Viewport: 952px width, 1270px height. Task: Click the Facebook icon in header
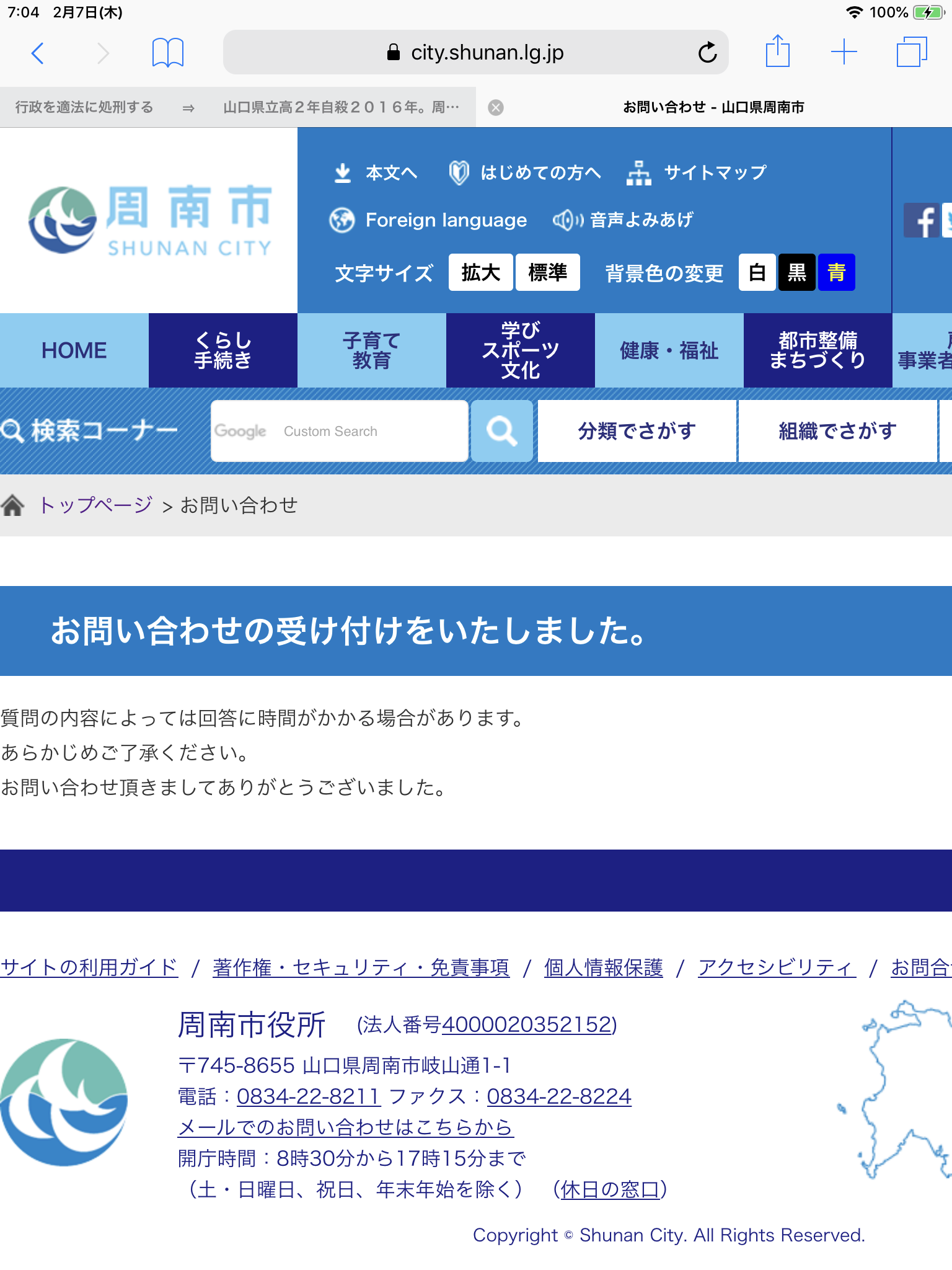tap(921, 220)
